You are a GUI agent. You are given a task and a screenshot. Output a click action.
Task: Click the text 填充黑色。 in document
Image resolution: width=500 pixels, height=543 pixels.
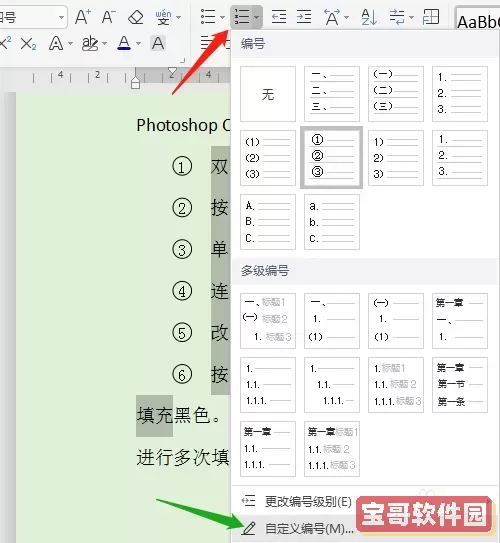tap(178, 416)
